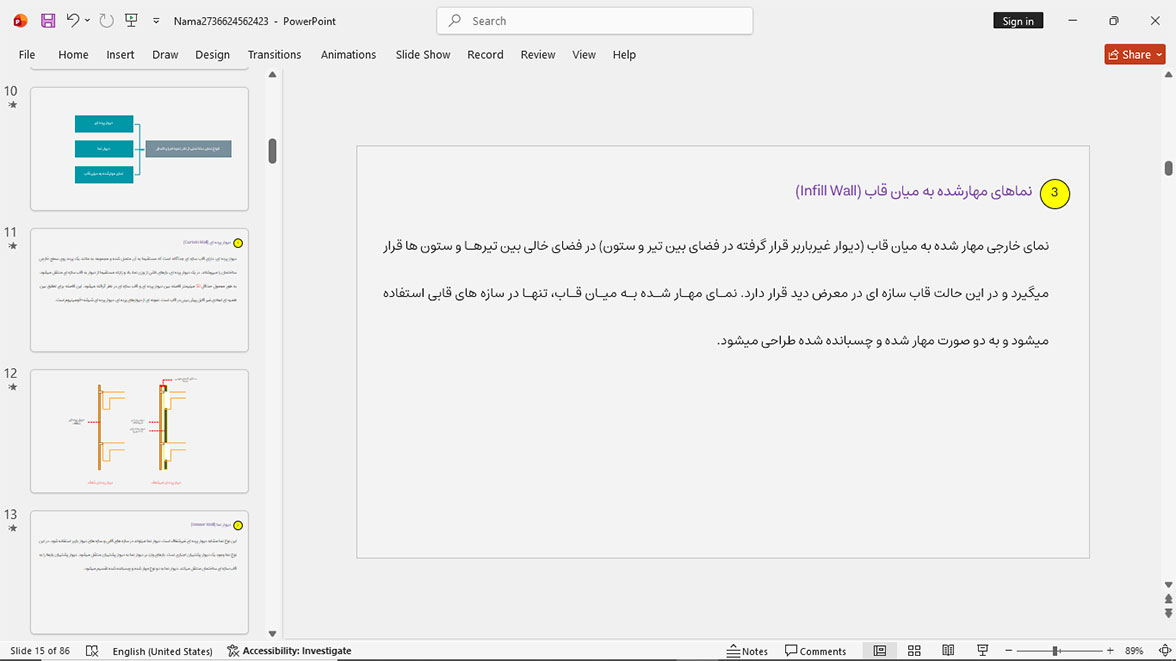
Task: Switch to Slide Sorter view
Action: point(914,650)
